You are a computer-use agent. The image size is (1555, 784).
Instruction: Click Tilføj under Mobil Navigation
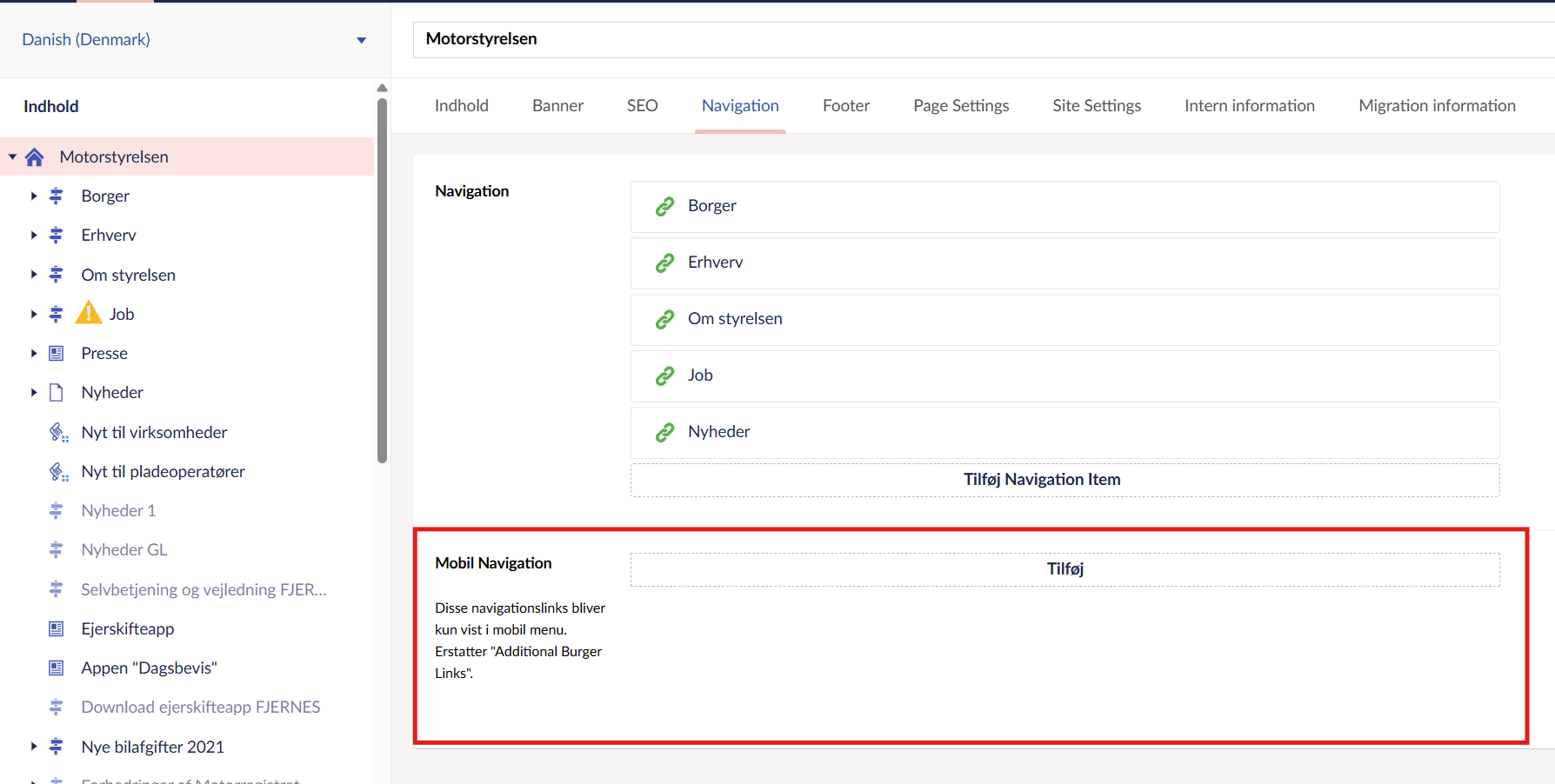1064,569
